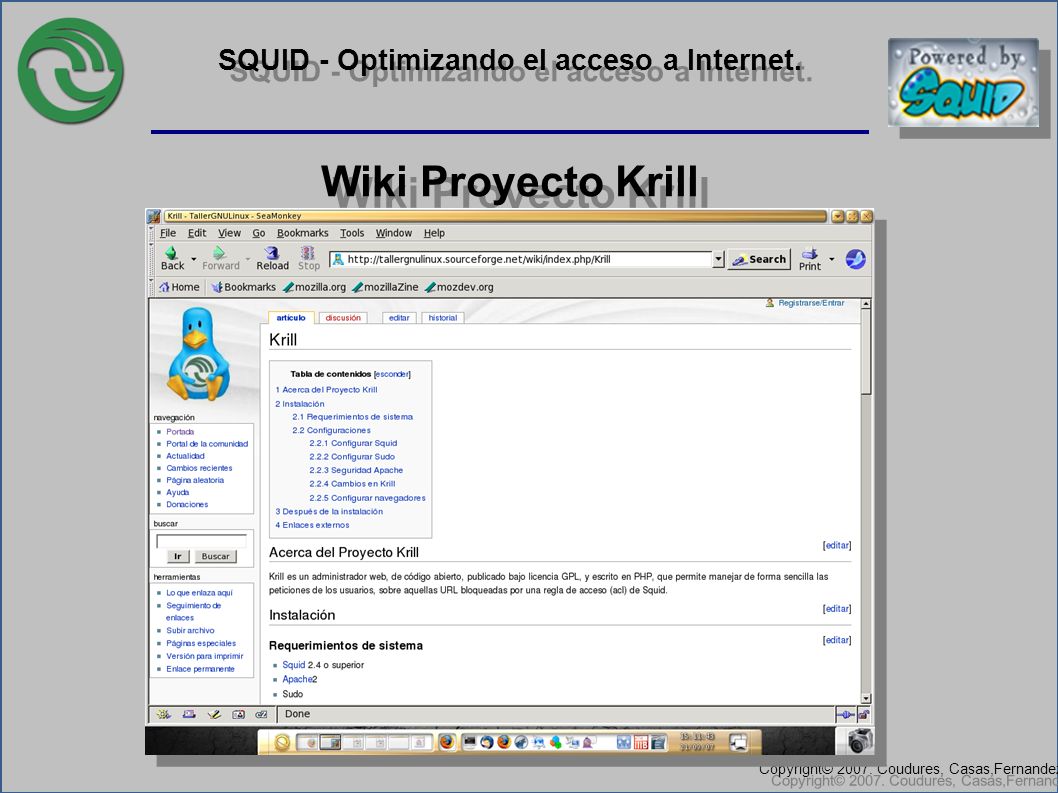Click the security padlock status icon
This screenshot has height=793, width=1058.
click(x=863, y=714)
